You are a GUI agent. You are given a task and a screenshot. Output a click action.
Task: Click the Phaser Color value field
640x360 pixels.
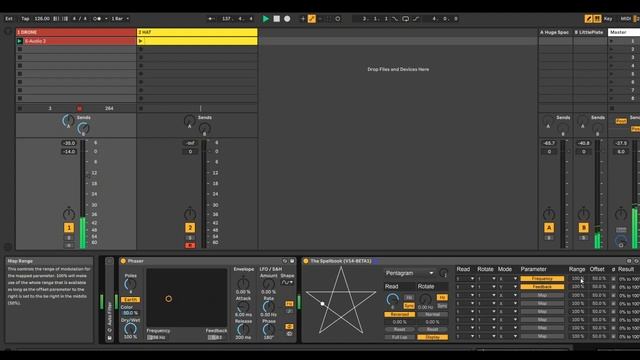[x=130, y=313]
